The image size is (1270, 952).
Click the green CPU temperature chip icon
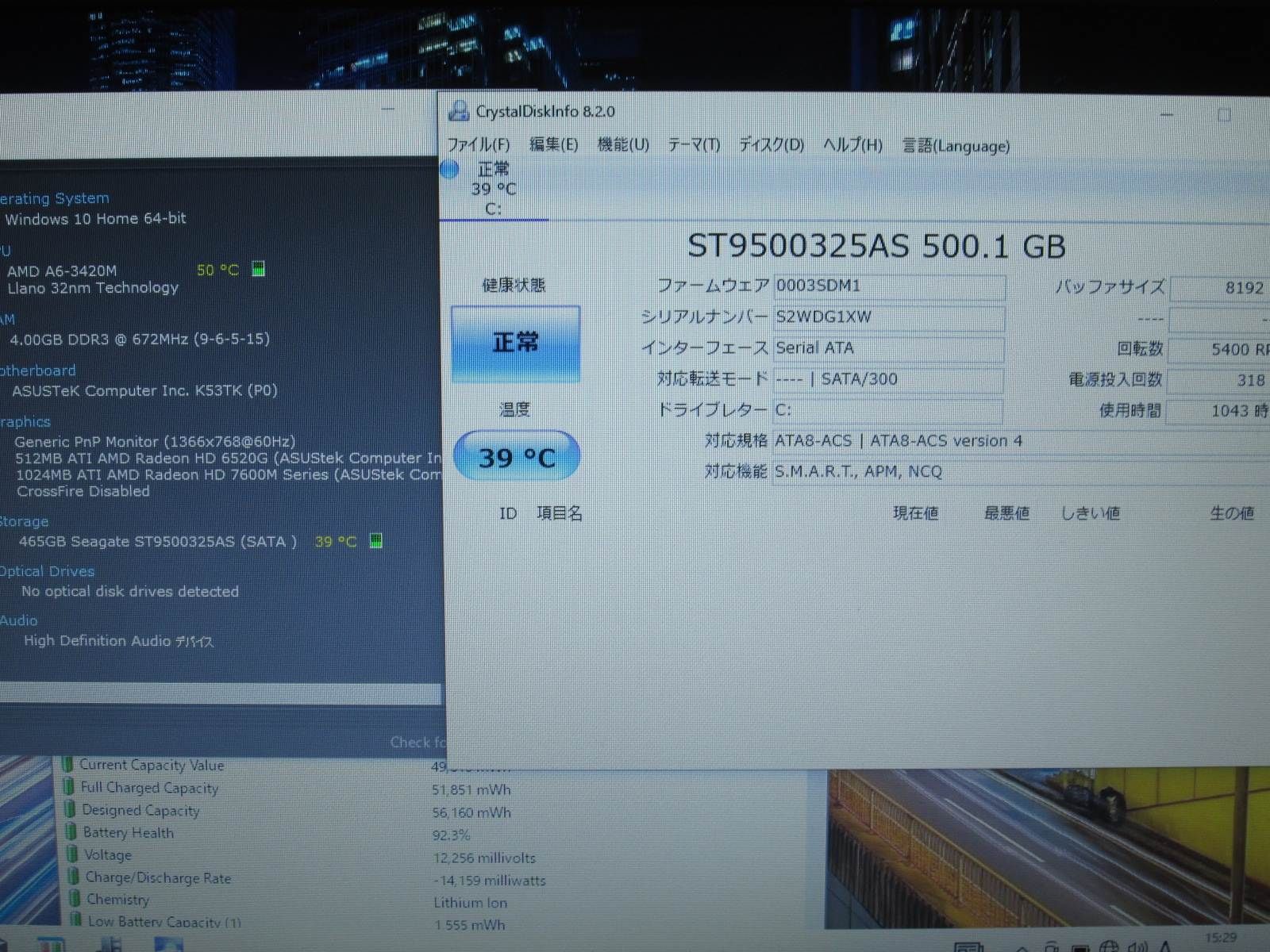click(x=258, y=269)
